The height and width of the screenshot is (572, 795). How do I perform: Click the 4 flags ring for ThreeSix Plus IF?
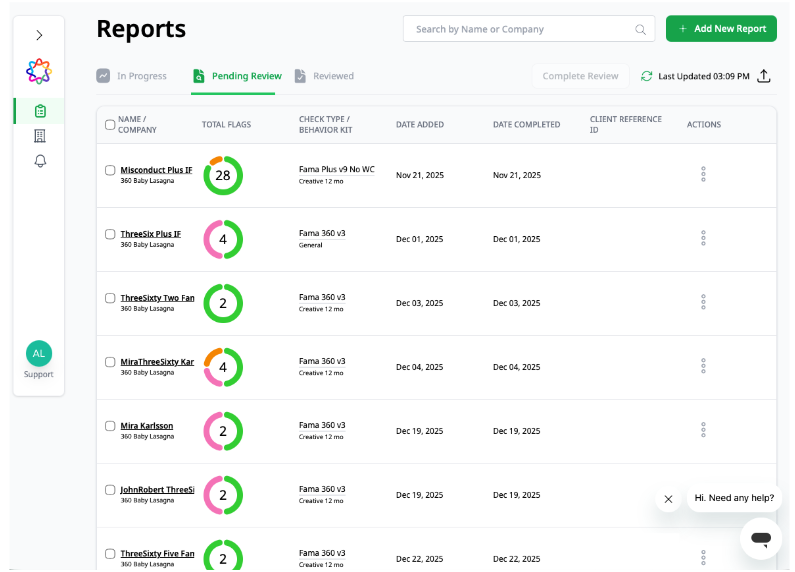coord(223,239)
